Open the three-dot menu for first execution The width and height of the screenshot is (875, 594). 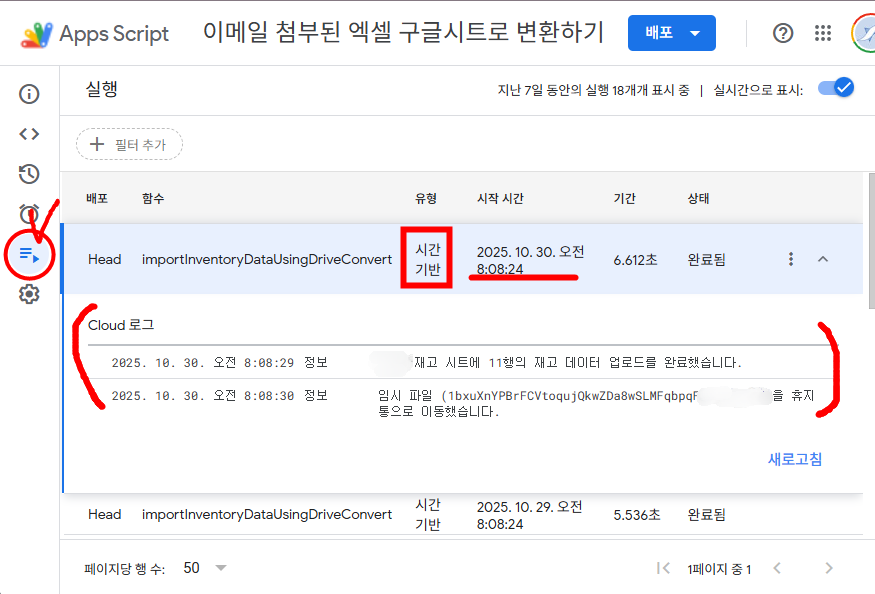click(791, 259)
